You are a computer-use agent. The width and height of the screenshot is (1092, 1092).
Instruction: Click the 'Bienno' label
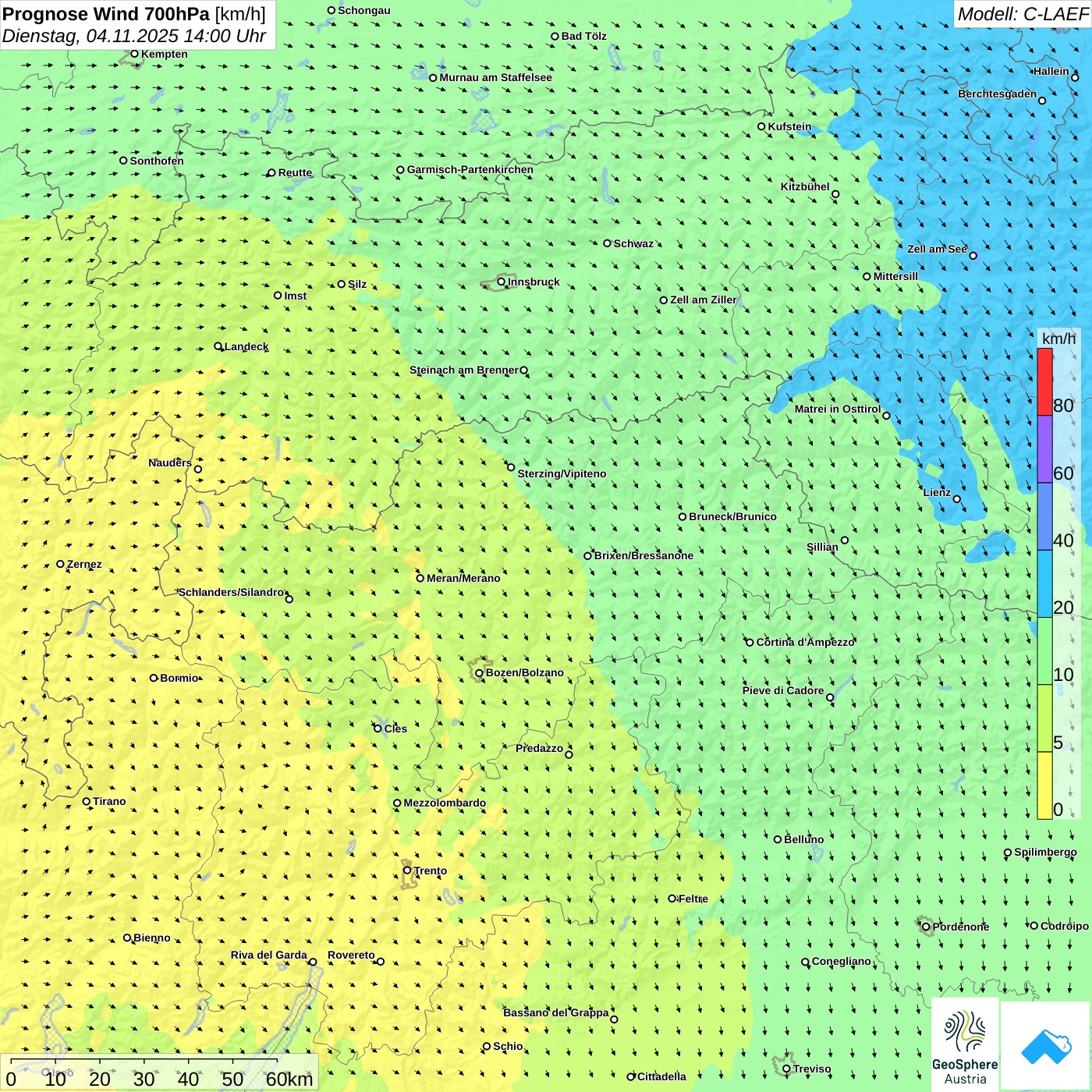[x=151, y=938]
